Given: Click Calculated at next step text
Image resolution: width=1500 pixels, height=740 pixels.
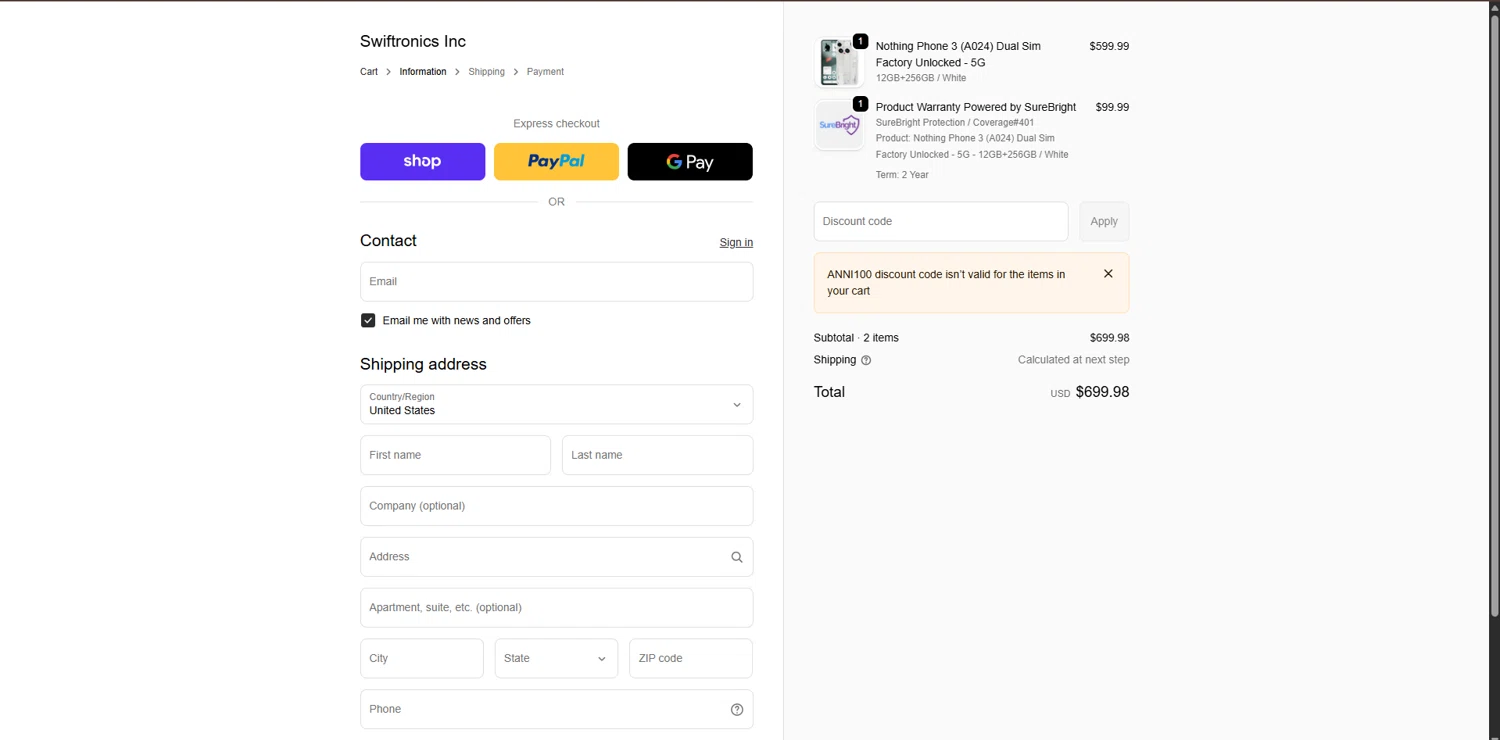Looking at the screenshot, I should (x=1073, y=360).
